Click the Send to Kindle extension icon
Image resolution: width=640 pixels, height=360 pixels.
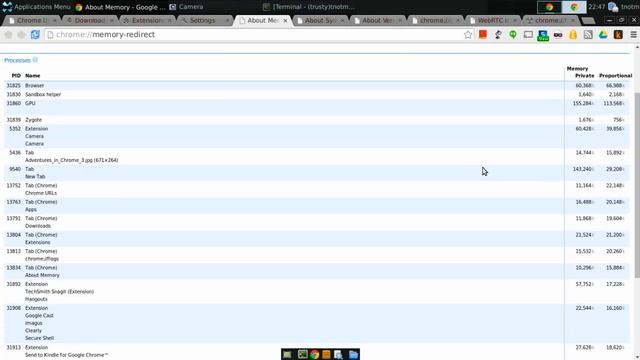[x=618, y=35]
